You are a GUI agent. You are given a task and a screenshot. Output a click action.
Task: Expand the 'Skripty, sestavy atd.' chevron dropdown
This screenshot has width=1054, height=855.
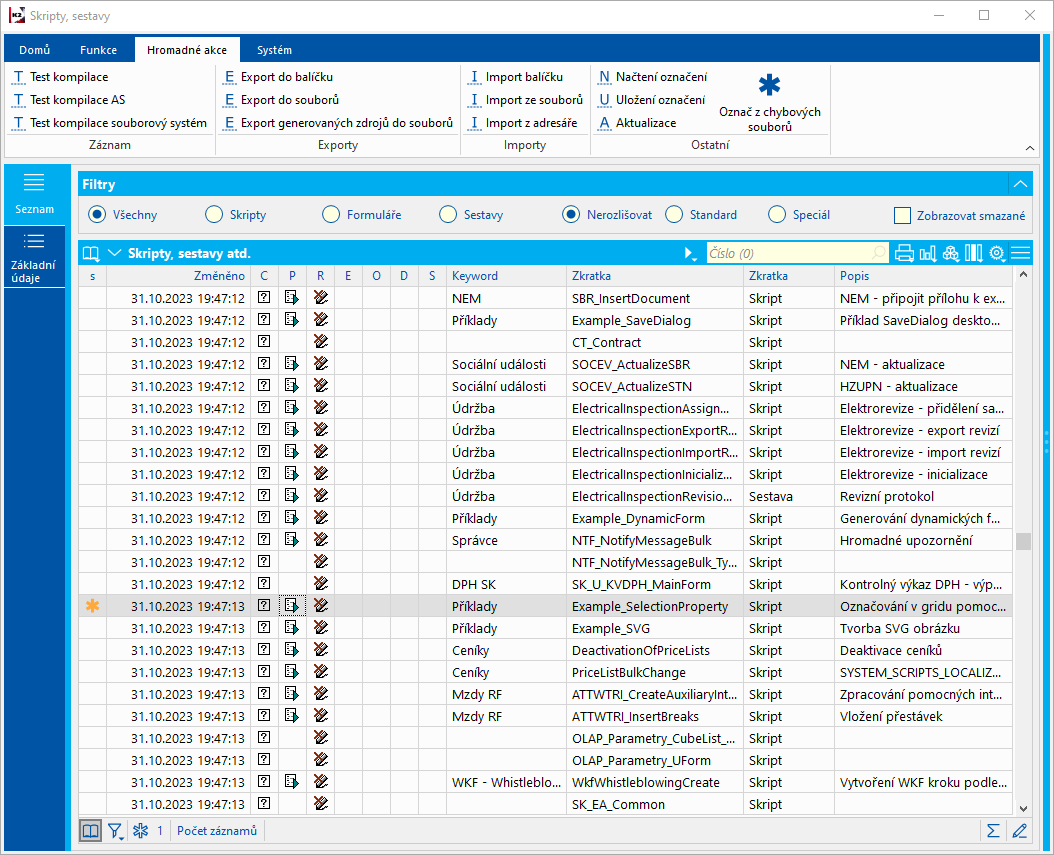pyautogui.click(x=114, y=253)
